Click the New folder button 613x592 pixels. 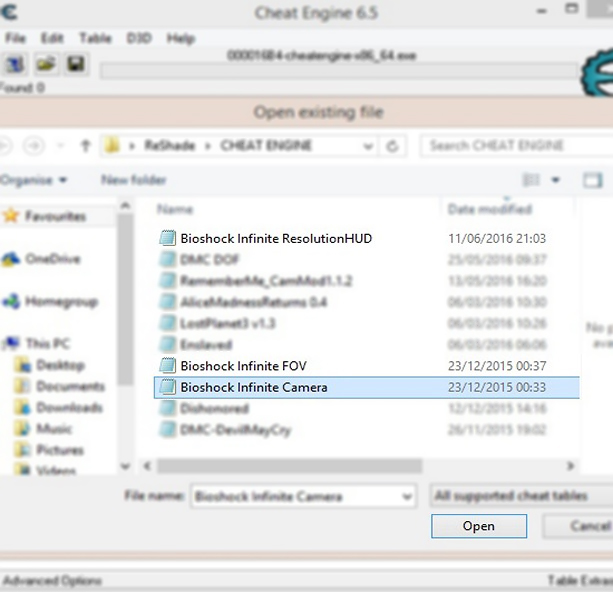pos(133,181)
